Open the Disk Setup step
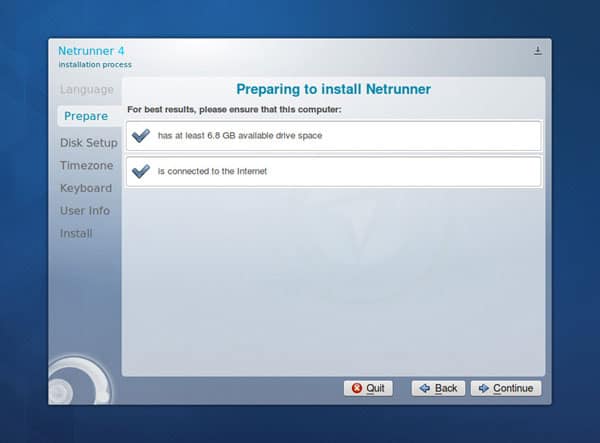 pyautogui.click(x=89, y=143)
